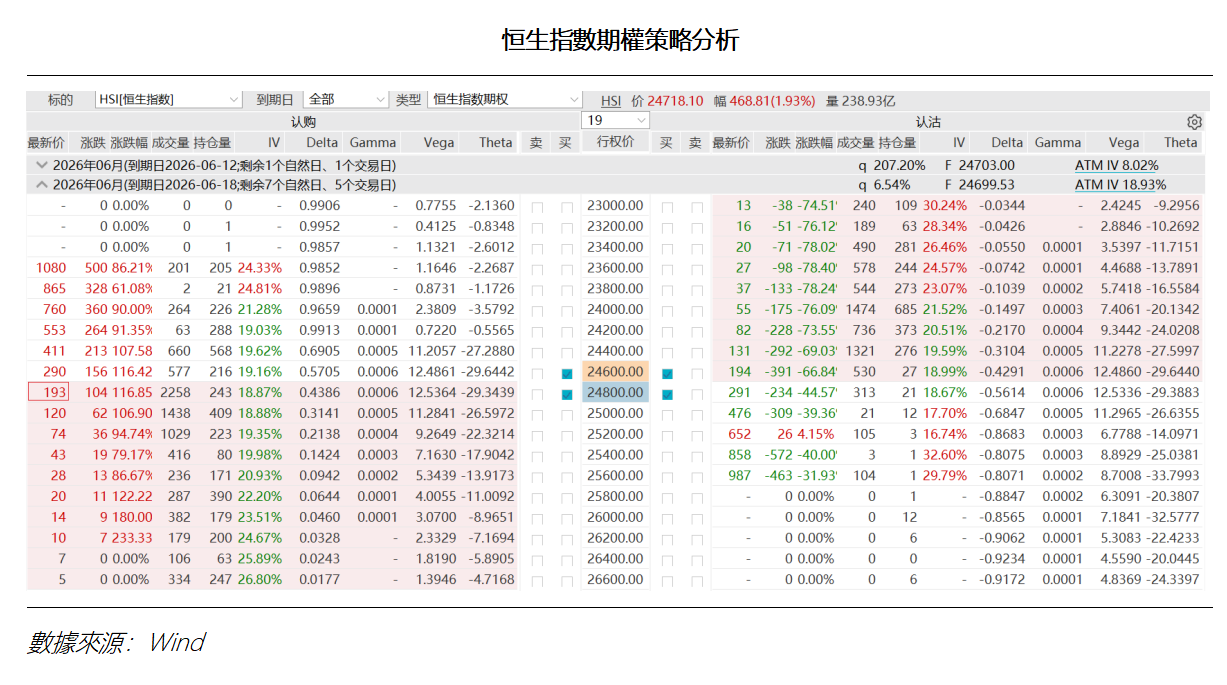Tick the 认沽 卖 checkbox for strike 23400.00
The width and height of the screenshot is (1227, 685).
696,249
